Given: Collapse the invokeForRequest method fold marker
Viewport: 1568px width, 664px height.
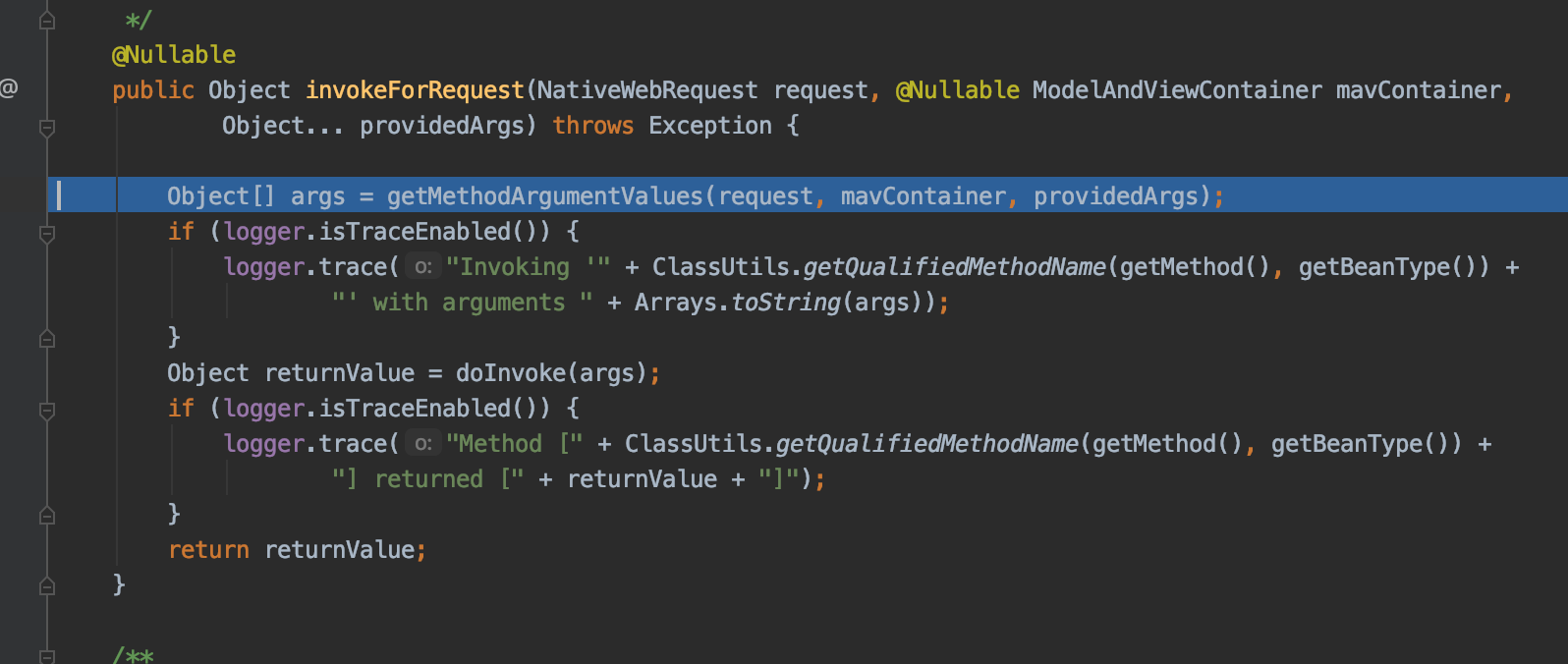Looking at the screenshot, I should click(46, 127).
